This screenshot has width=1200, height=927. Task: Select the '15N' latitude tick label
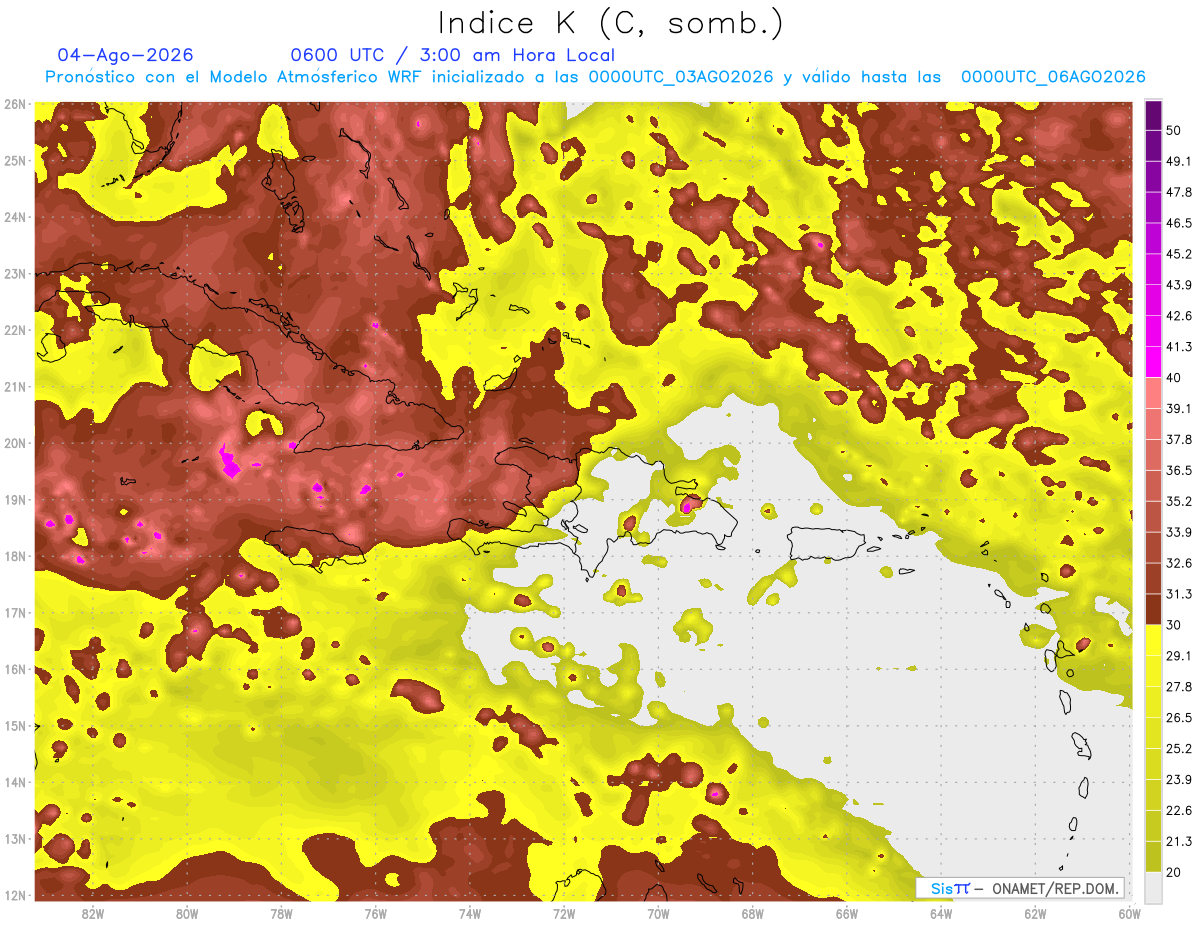tap(15, 726)
